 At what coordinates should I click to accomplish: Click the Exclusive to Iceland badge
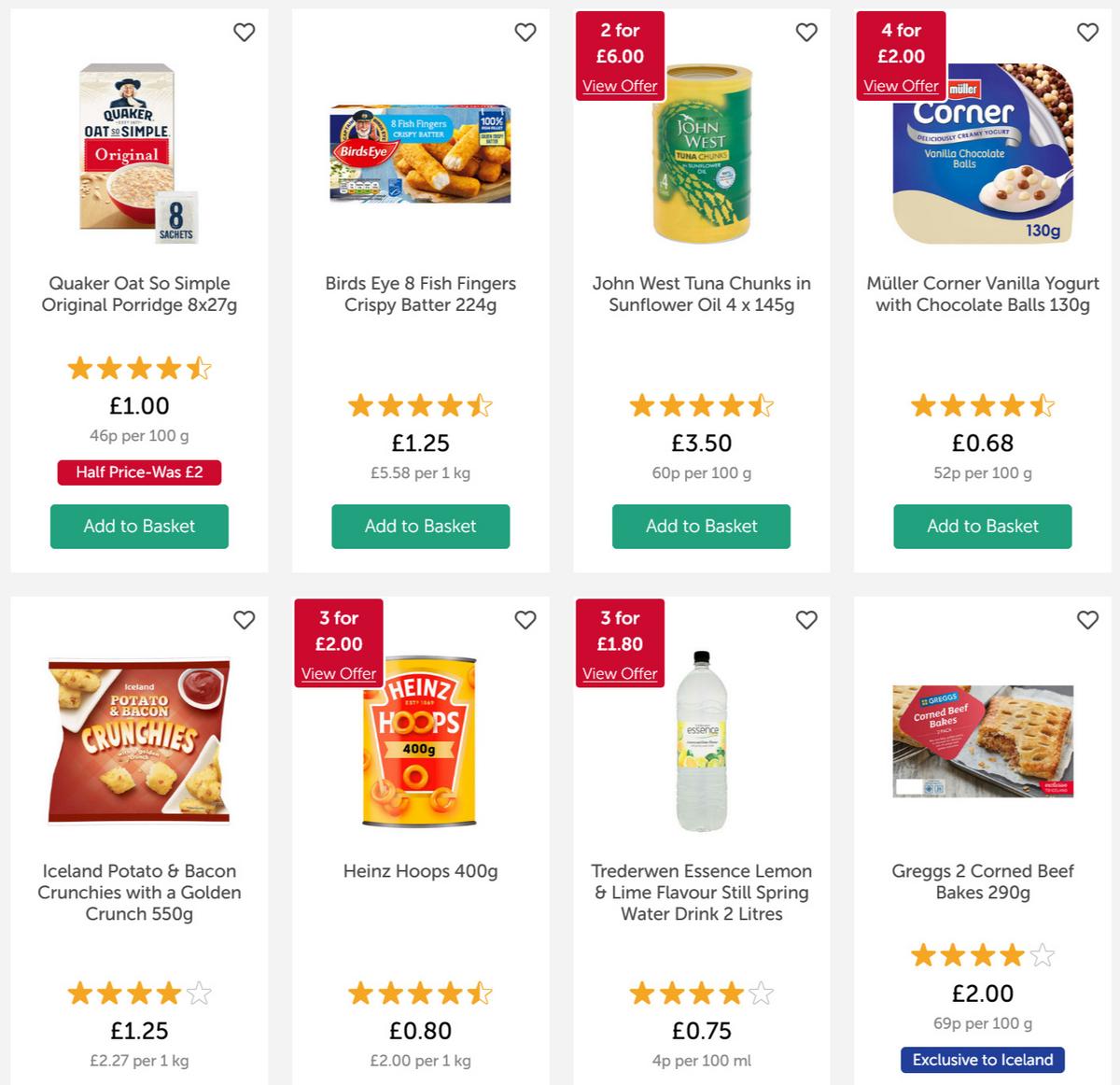(x=982, y=1060)
